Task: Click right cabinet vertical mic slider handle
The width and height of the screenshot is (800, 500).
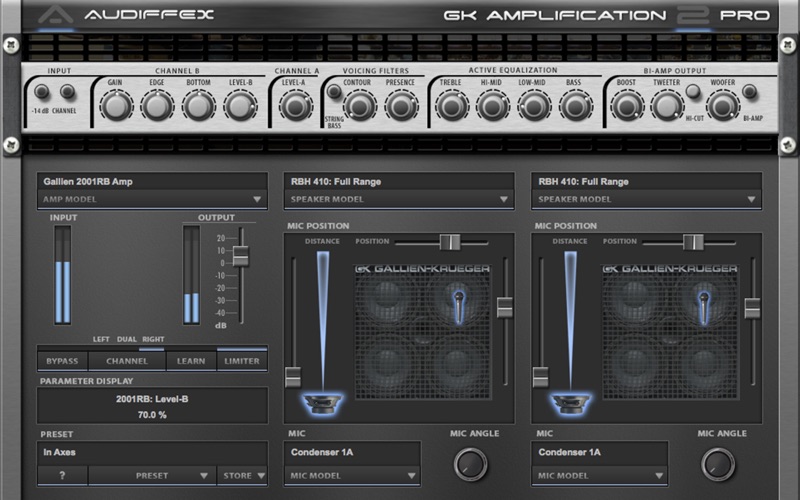Action: click(752, 308)
